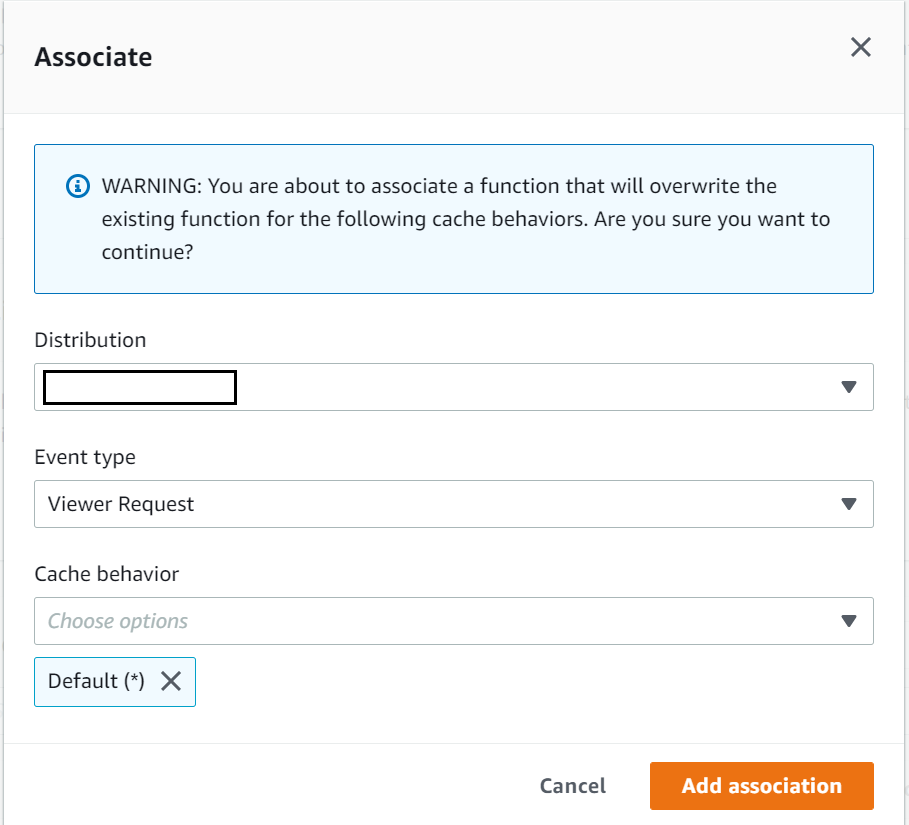Viewport: 909px width, 825px height.
Task: Close the Associate dialog with the X
Action: (860, 48)
